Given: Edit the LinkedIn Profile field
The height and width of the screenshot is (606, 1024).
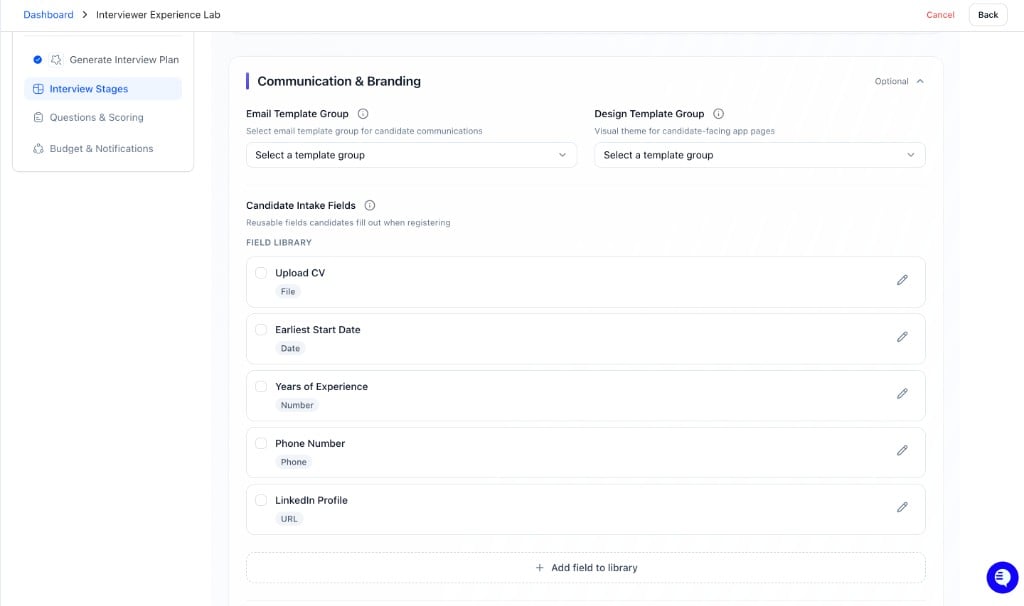Looking at the screenshot, I should click(902, 507).
